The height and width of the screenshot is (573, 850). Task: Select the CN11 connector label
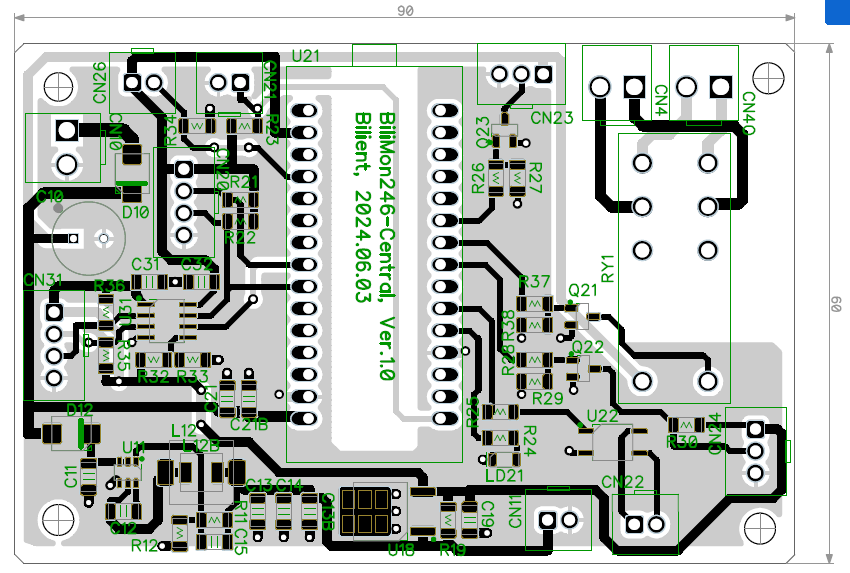[x=515, y=511]
